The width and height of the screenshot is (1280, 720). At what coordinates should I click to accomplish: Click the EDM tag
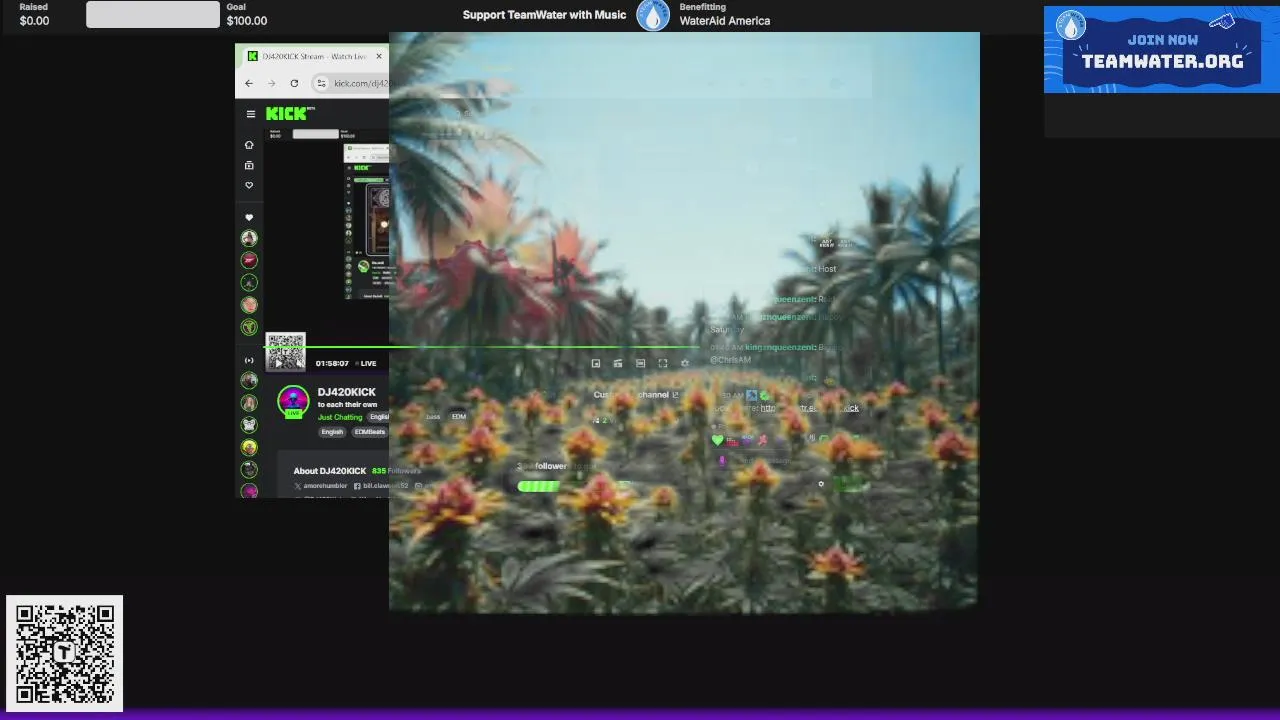pyautogui.click(x=459, y=416)
